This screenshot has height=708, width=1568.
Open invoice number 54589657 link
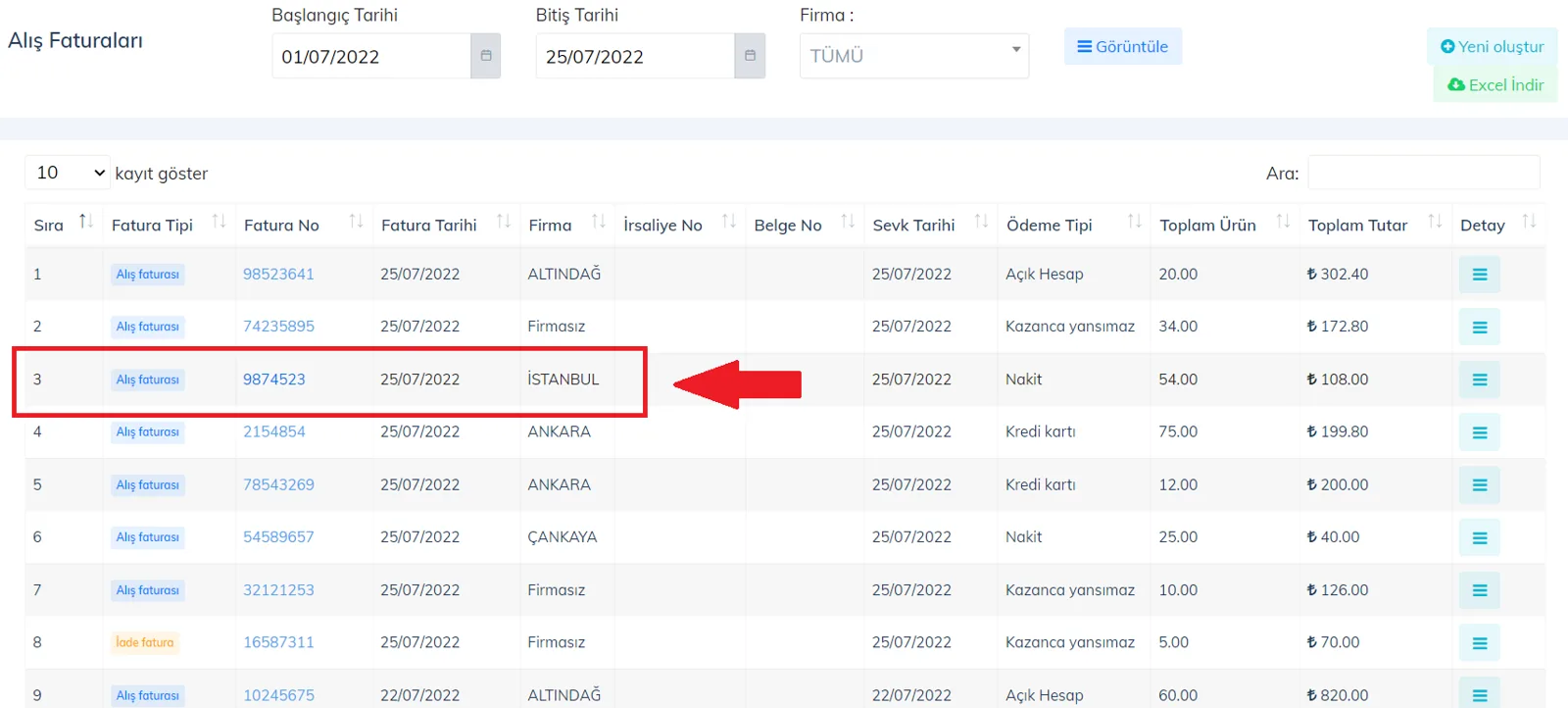[278, 536]
